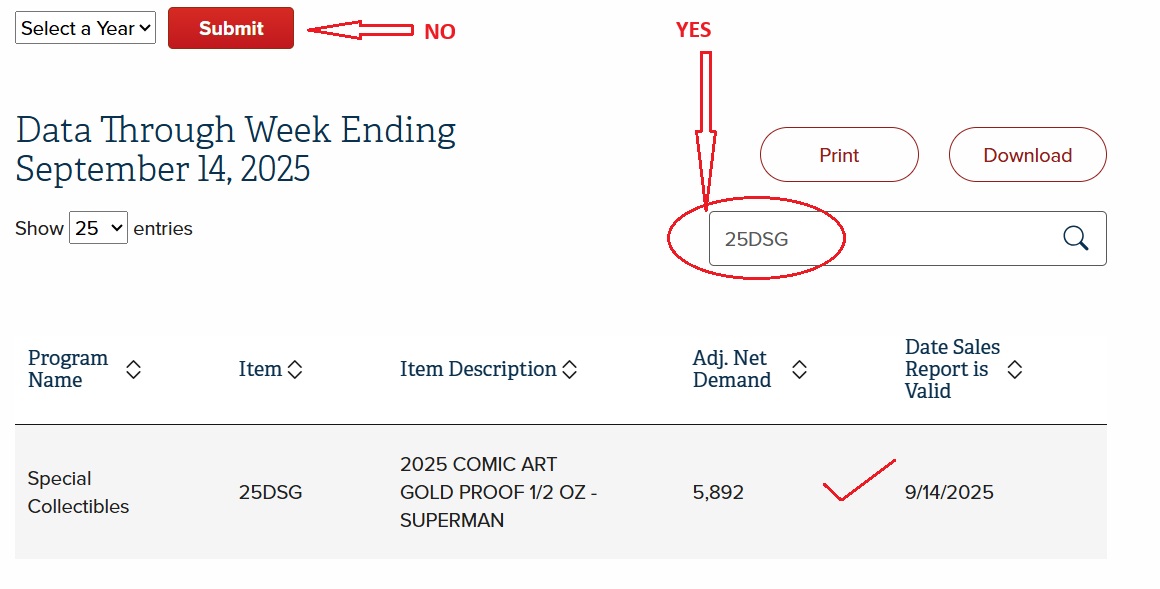Click the magnifying glass search icon
This screenshot has height=589, width=1160.
pos(1075,238)
